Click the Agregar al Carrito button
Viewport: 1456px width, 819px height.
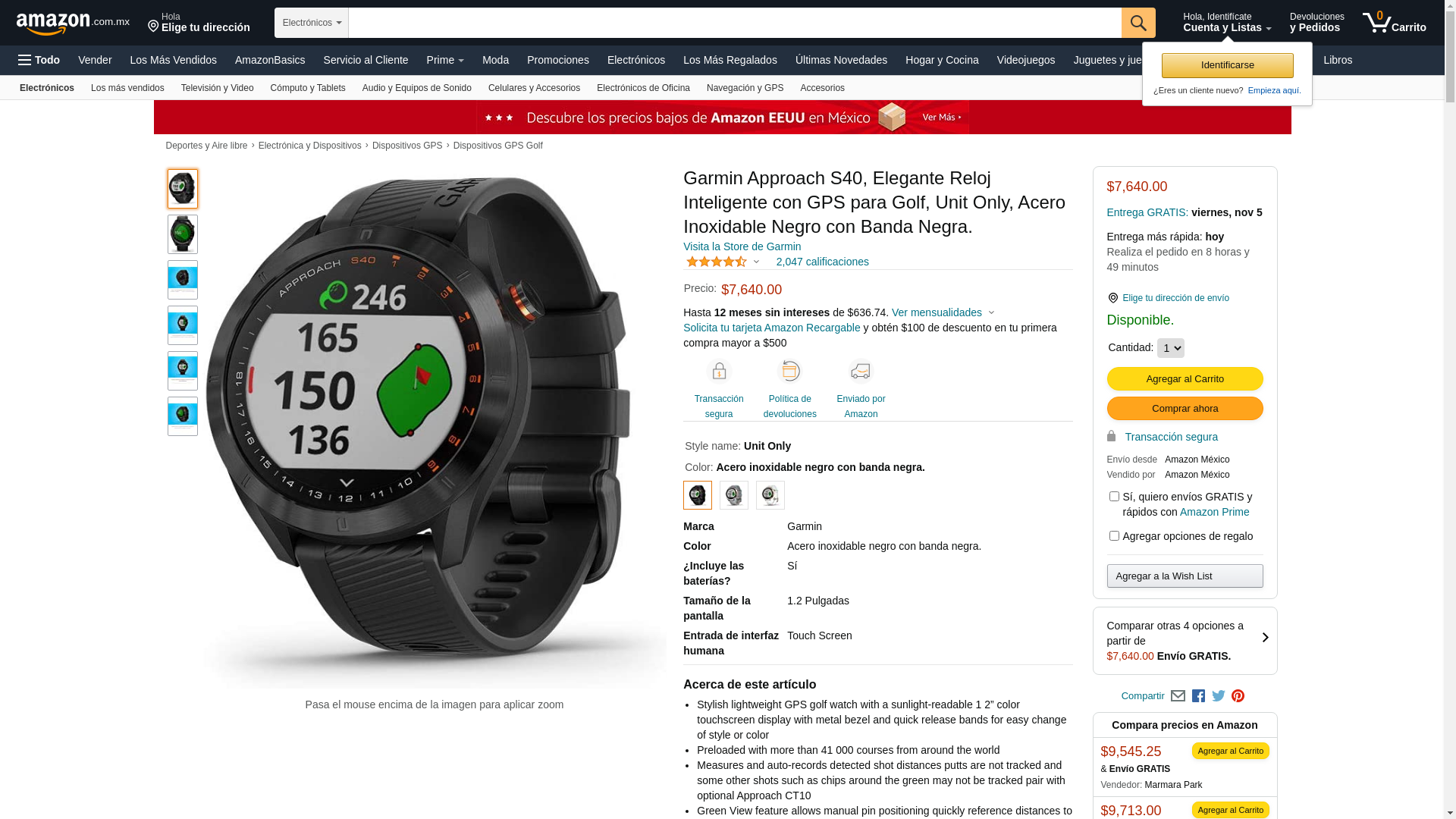(x=1185, y=379)
